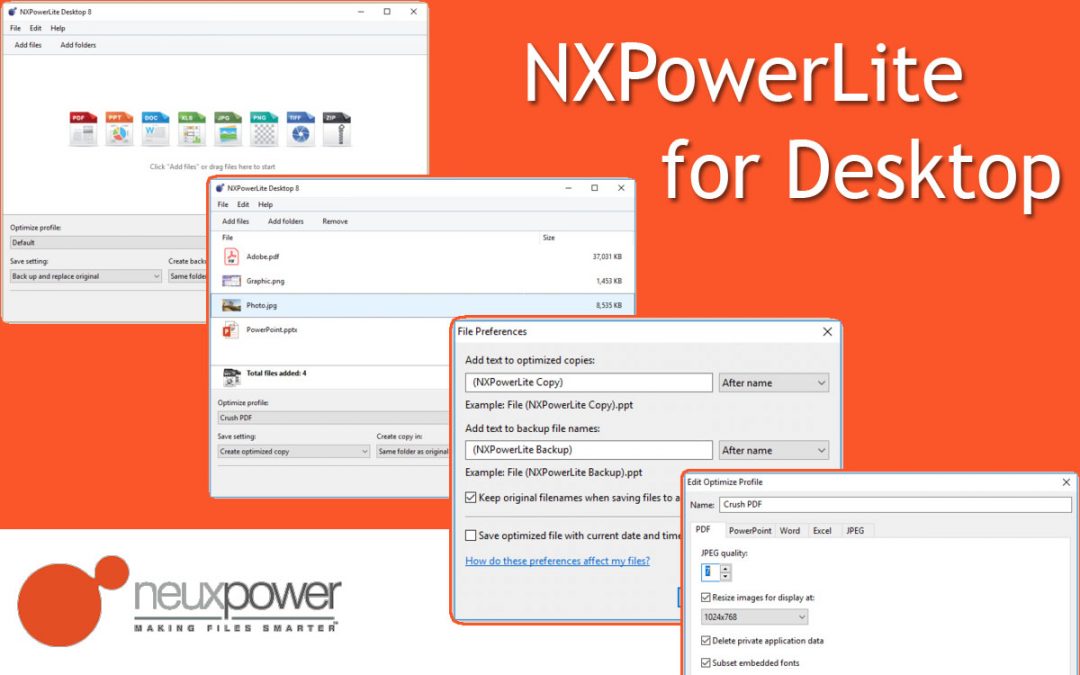Click the File column header
This screenshot has height=675, width=1080.
point(227,237)
